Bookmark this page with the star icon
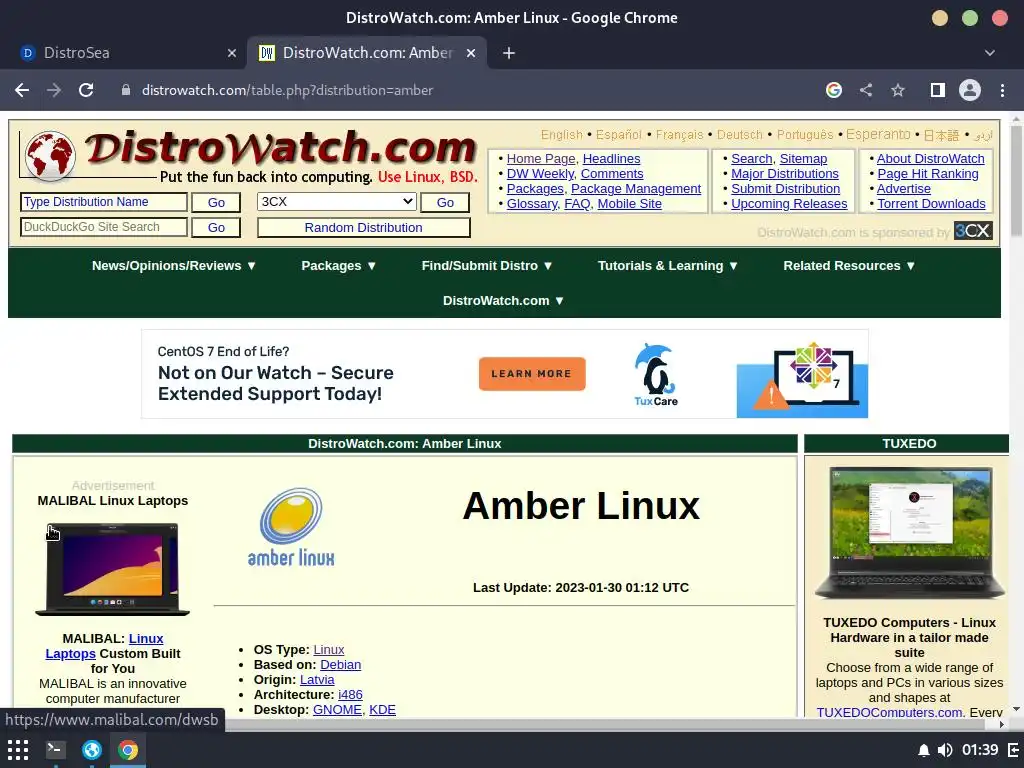Image resolution: width=1024 pixels, height=768 pixels. pos(898,90)
